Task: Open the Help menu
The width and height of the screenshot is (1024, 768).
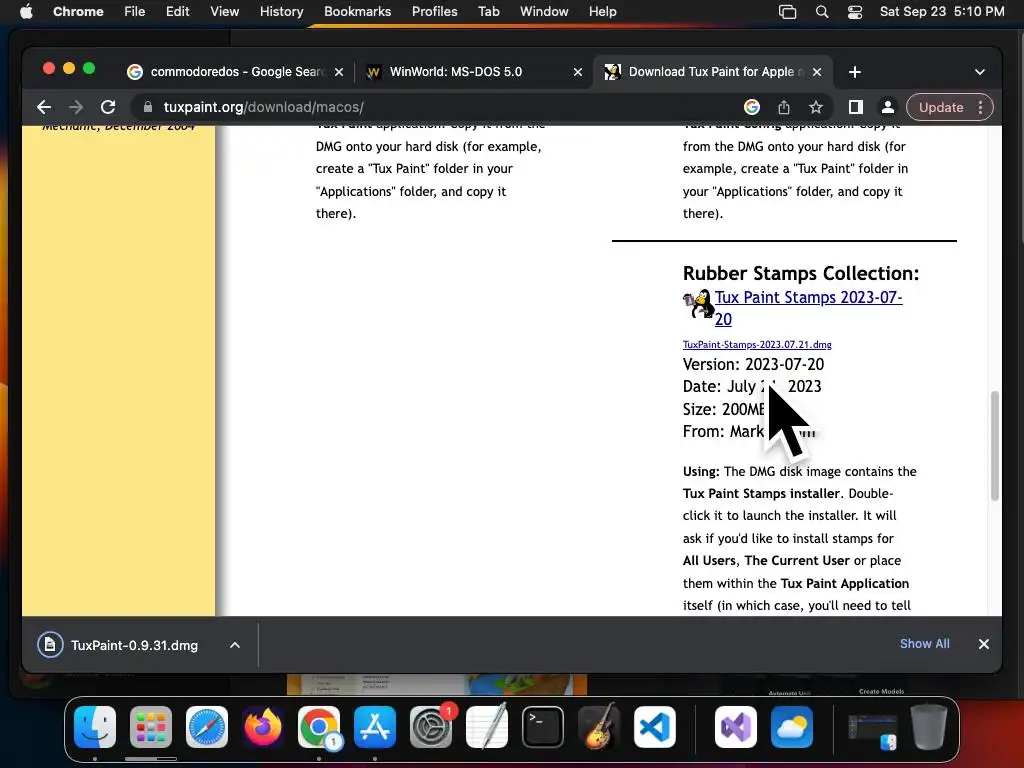Action: [x=602, y=12]
